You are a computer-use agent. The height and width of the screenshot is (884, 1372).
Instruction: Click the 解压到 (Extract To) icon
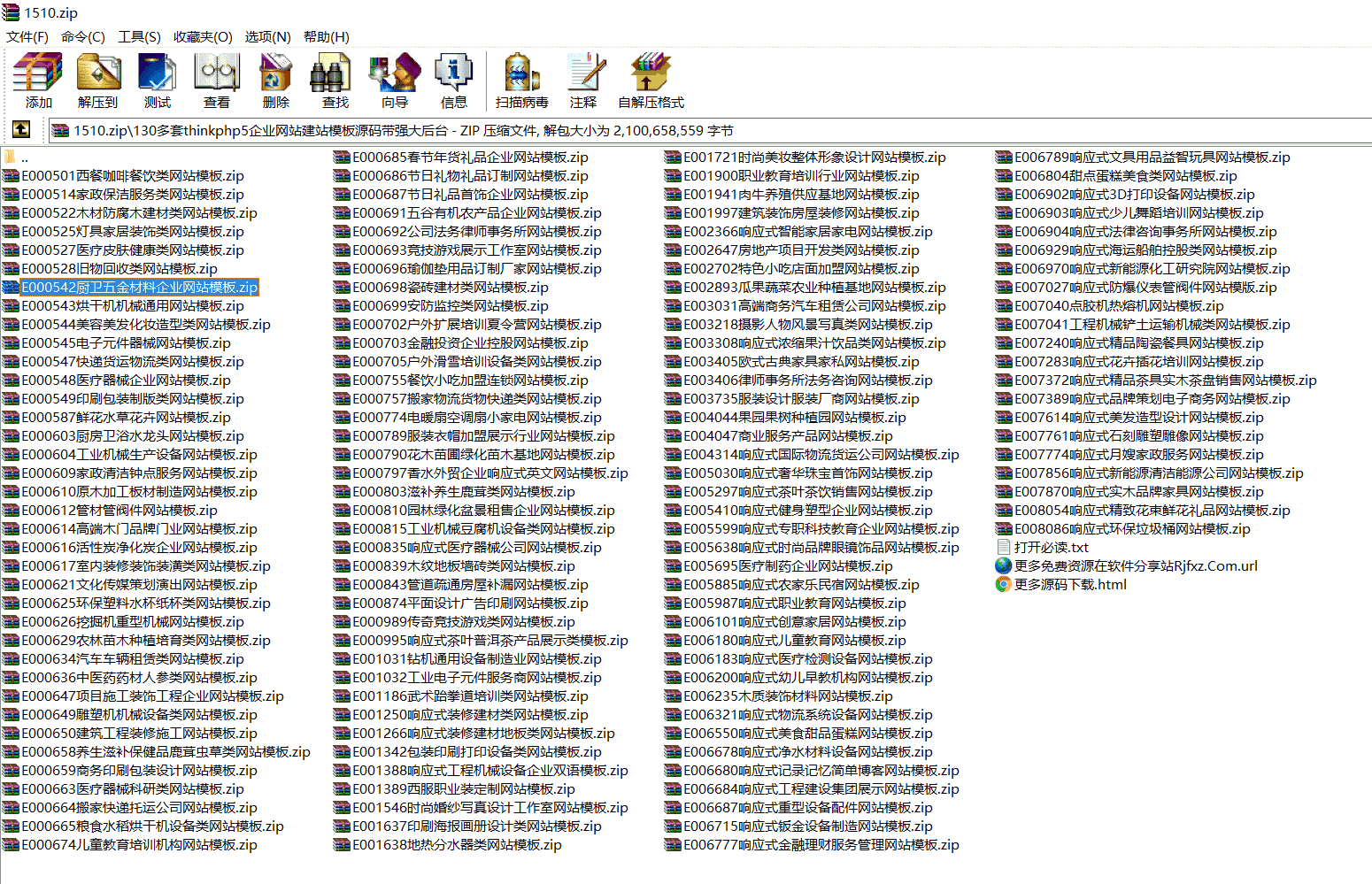coord(97,81)
